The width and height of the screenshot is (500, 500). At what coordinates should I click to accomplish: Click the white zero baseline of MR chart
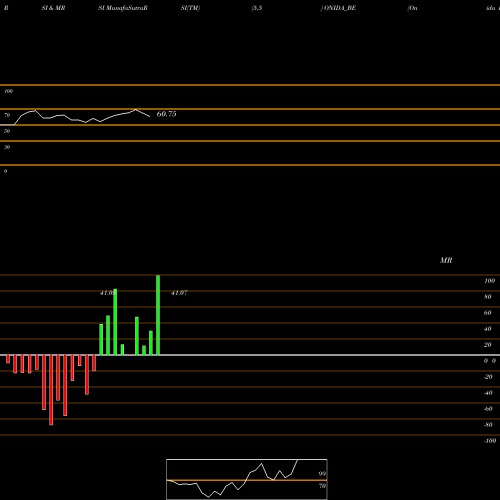(x=250, y=355)
